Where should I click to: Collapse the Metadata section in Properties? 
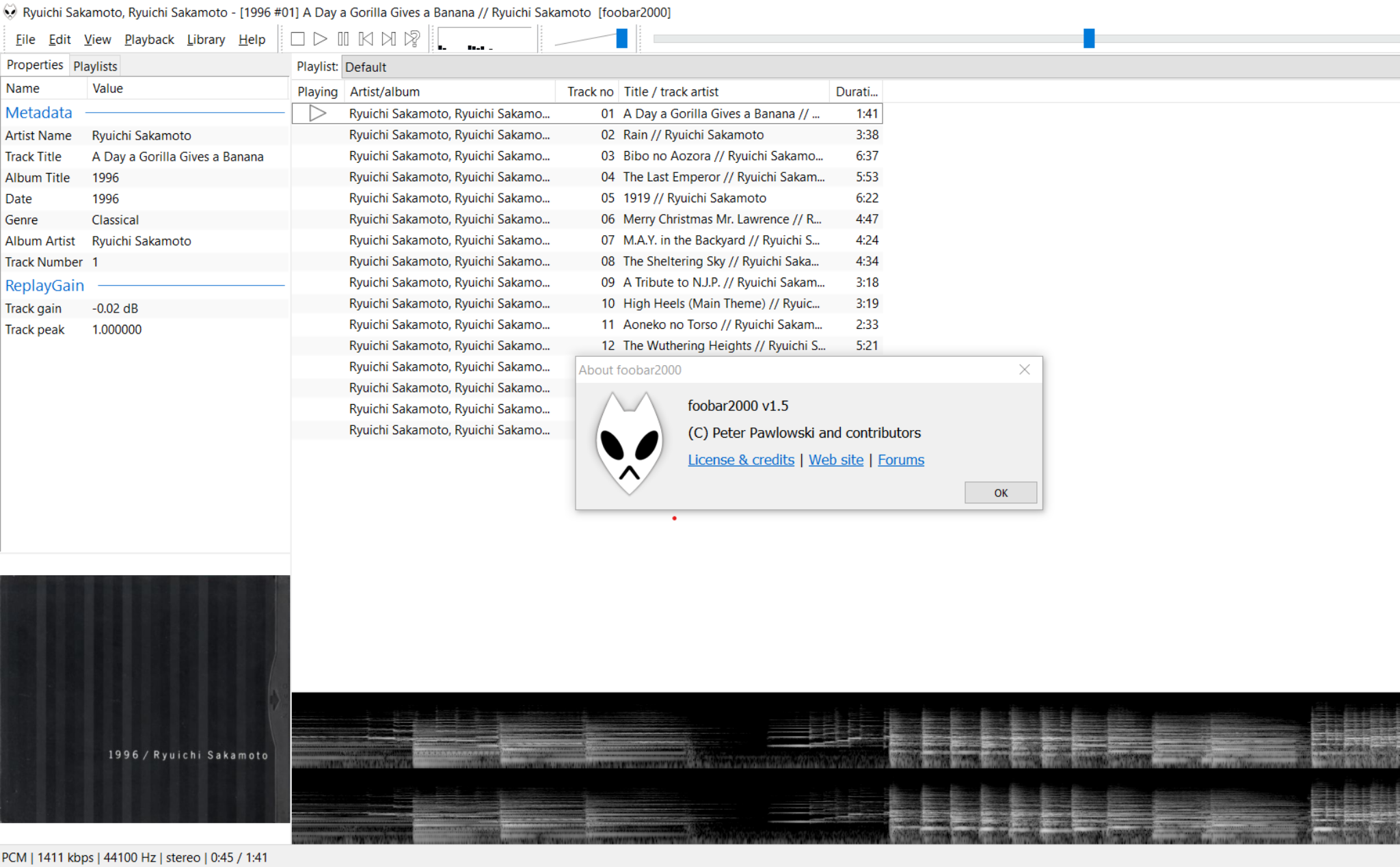[x=39, y=112]
